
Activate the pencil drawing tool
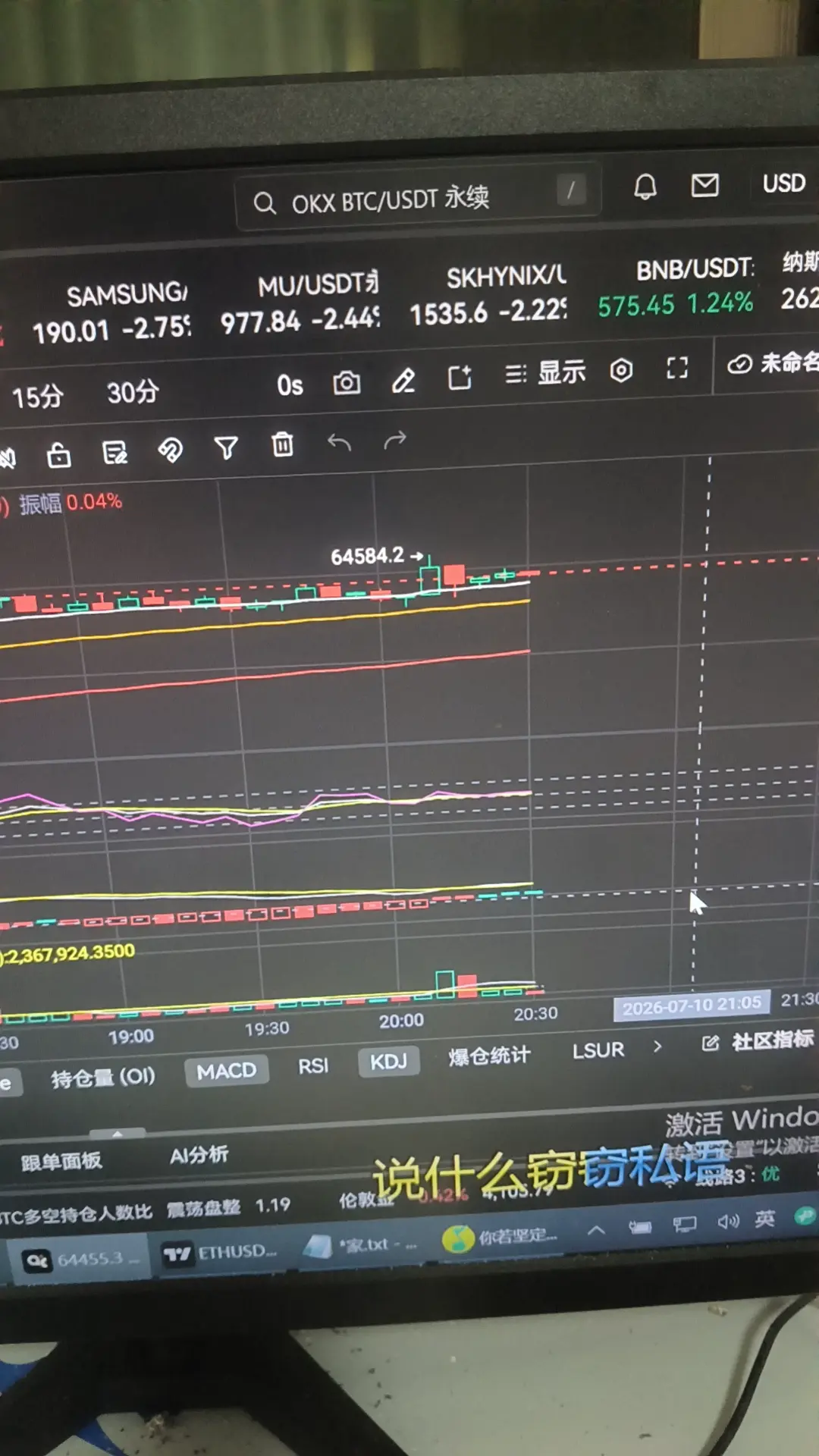click(x=403, y=379)
